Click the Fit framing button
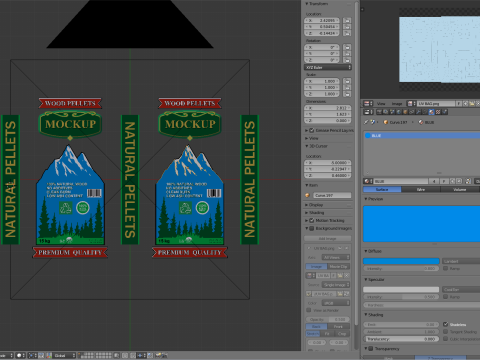The image size is (480, 360). pyautogui.click(x=327, y=333)
